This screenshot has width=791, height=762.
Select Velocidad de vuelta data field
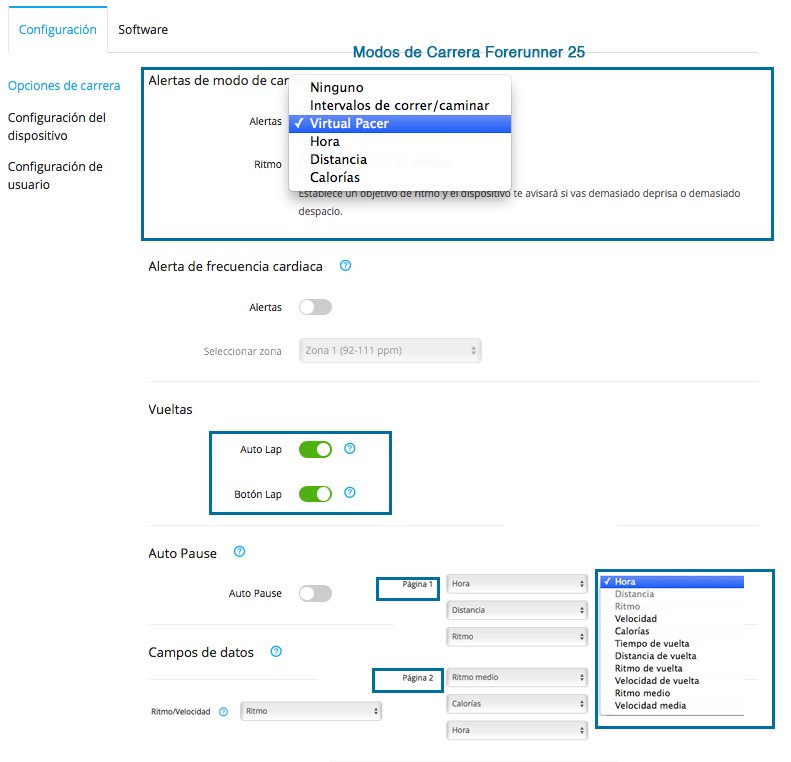[x=672, y=681]
